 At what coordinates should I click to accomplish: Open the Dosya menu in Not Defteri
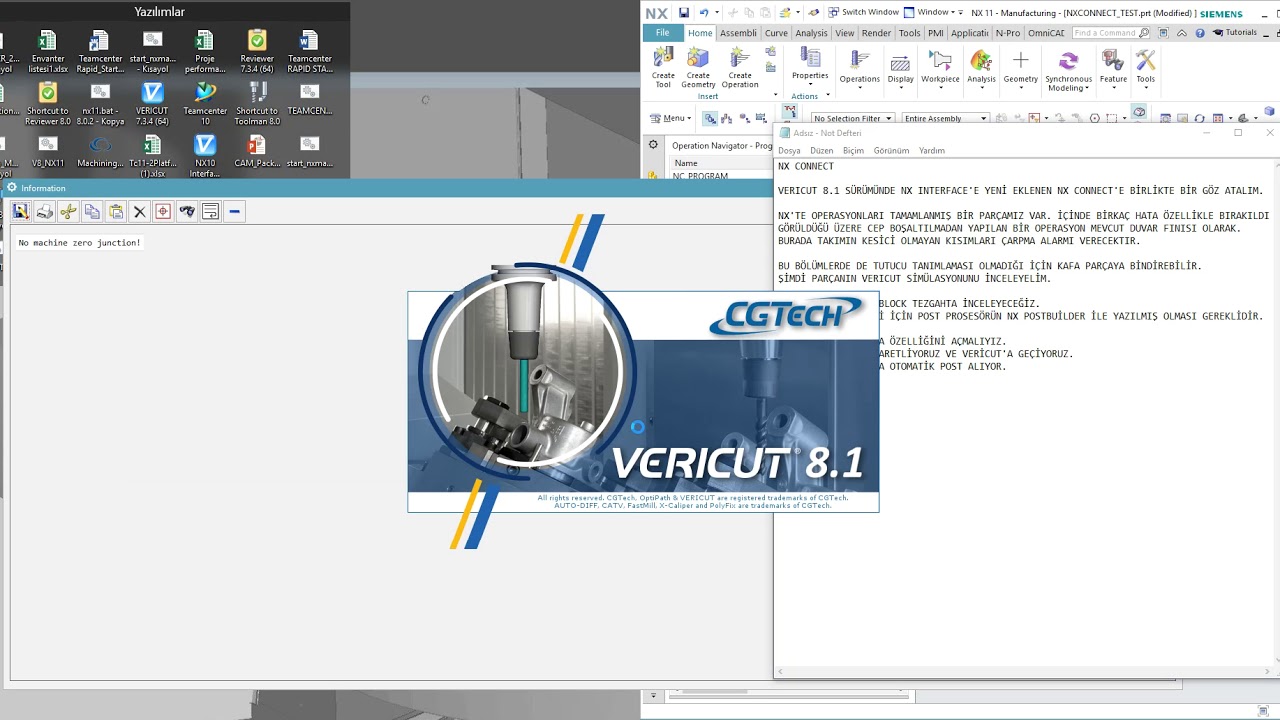[789, 151]
